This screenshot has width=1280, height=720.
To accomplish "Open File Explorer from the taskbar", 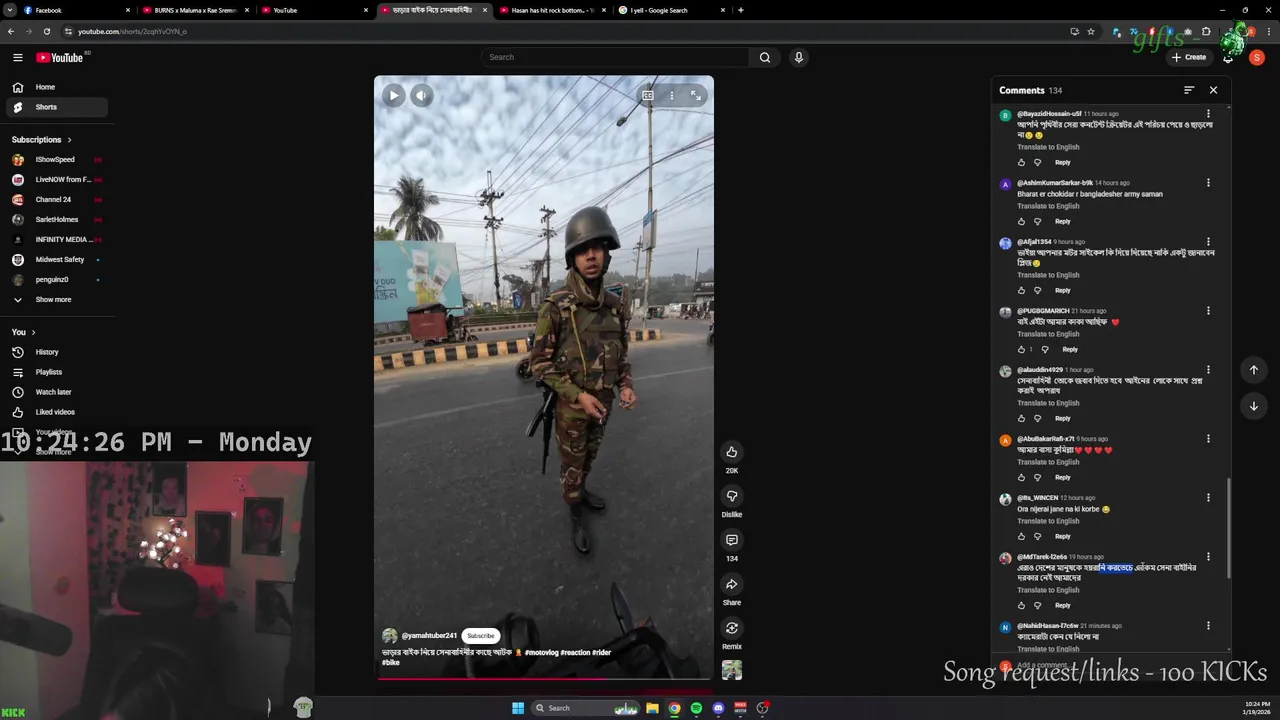I will tap(652, 708).
